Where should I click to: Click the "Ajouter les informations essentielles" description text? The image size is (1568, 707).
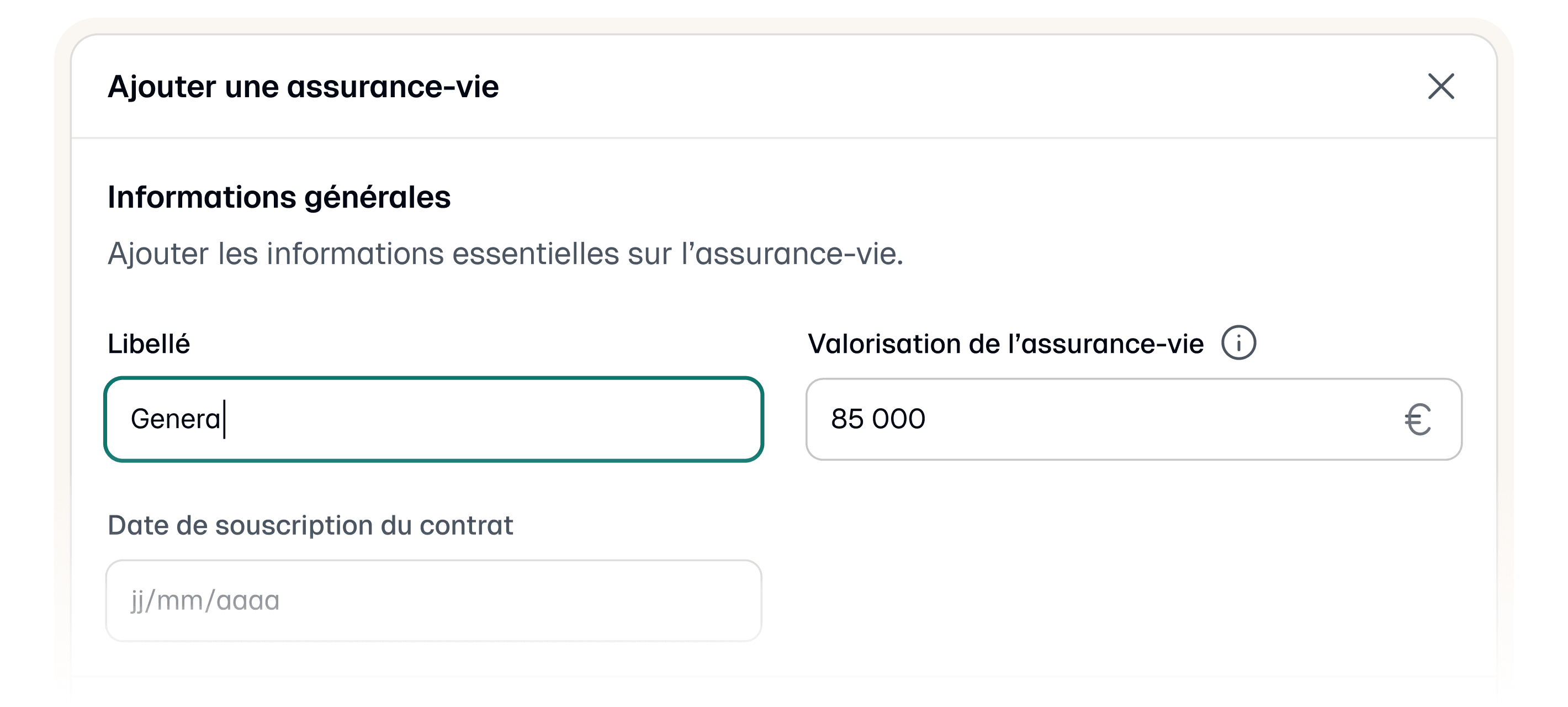pos(505,254)
